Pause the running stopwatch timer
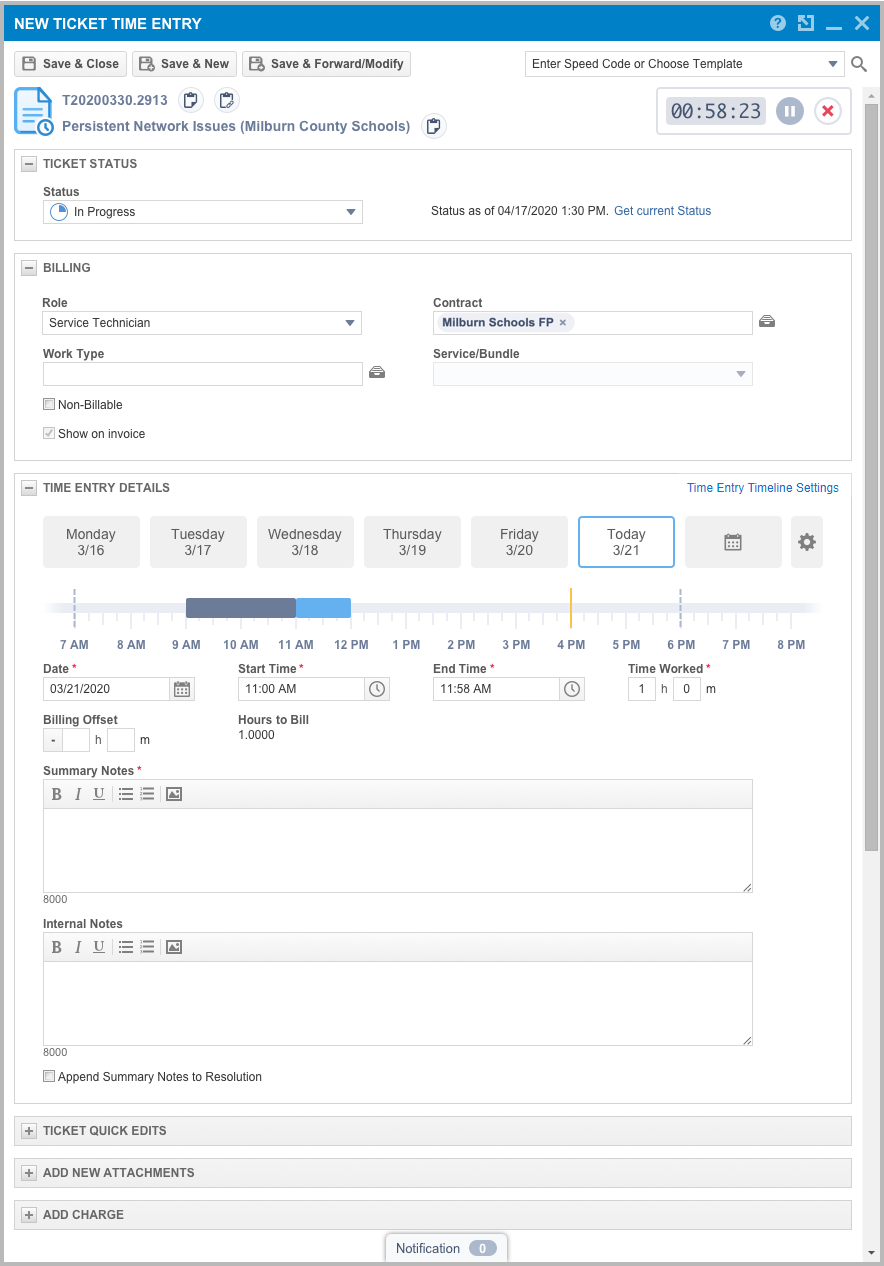The width and height of the screenshot is (884, 1266). tap(790, 111)
